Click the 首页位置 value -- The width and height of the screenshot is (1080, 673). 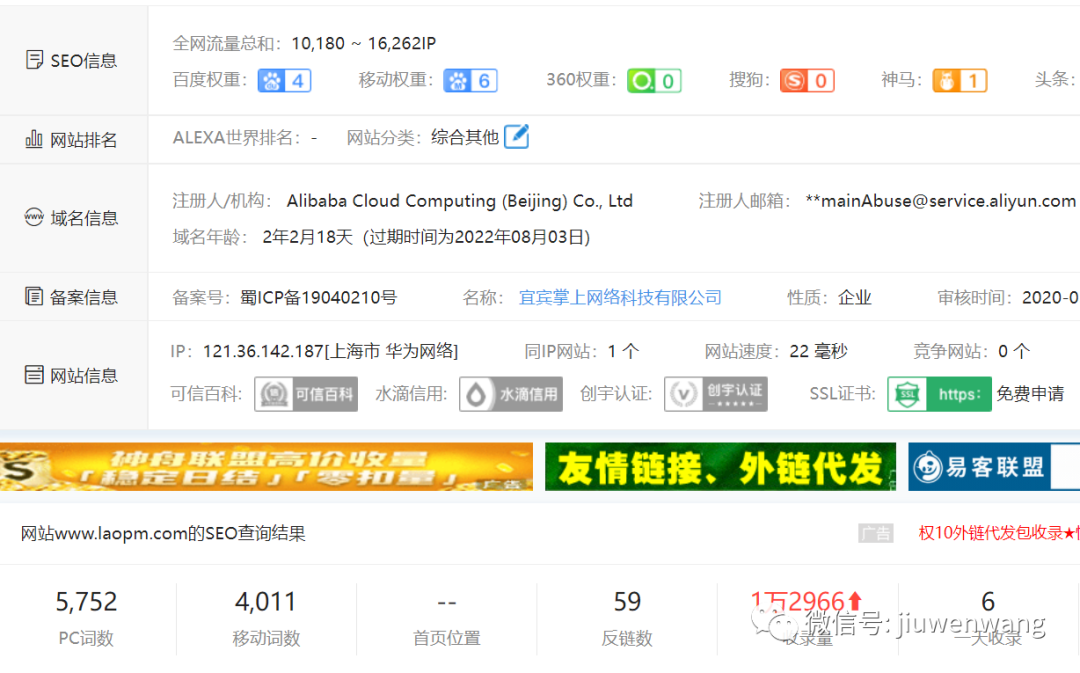point(446,603)
